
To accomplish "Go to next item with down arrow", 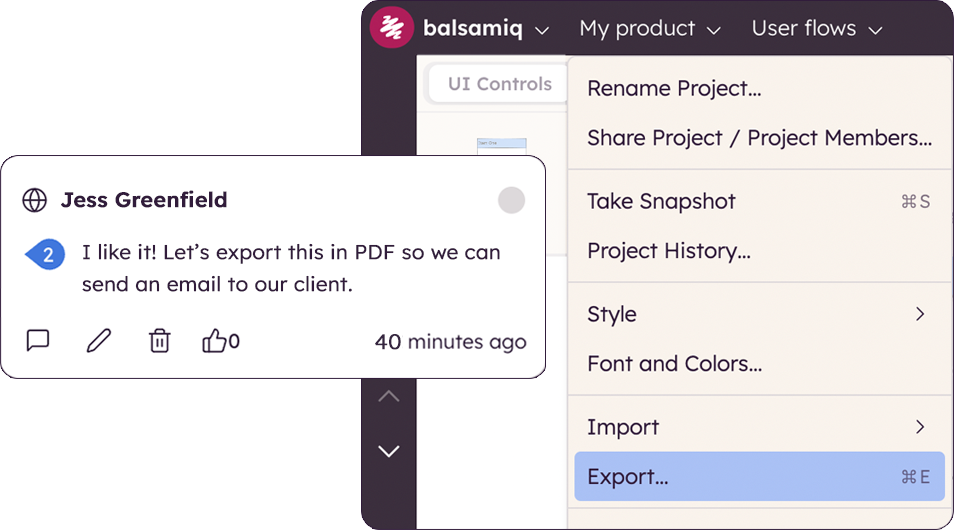I will [x=389, y=451].
